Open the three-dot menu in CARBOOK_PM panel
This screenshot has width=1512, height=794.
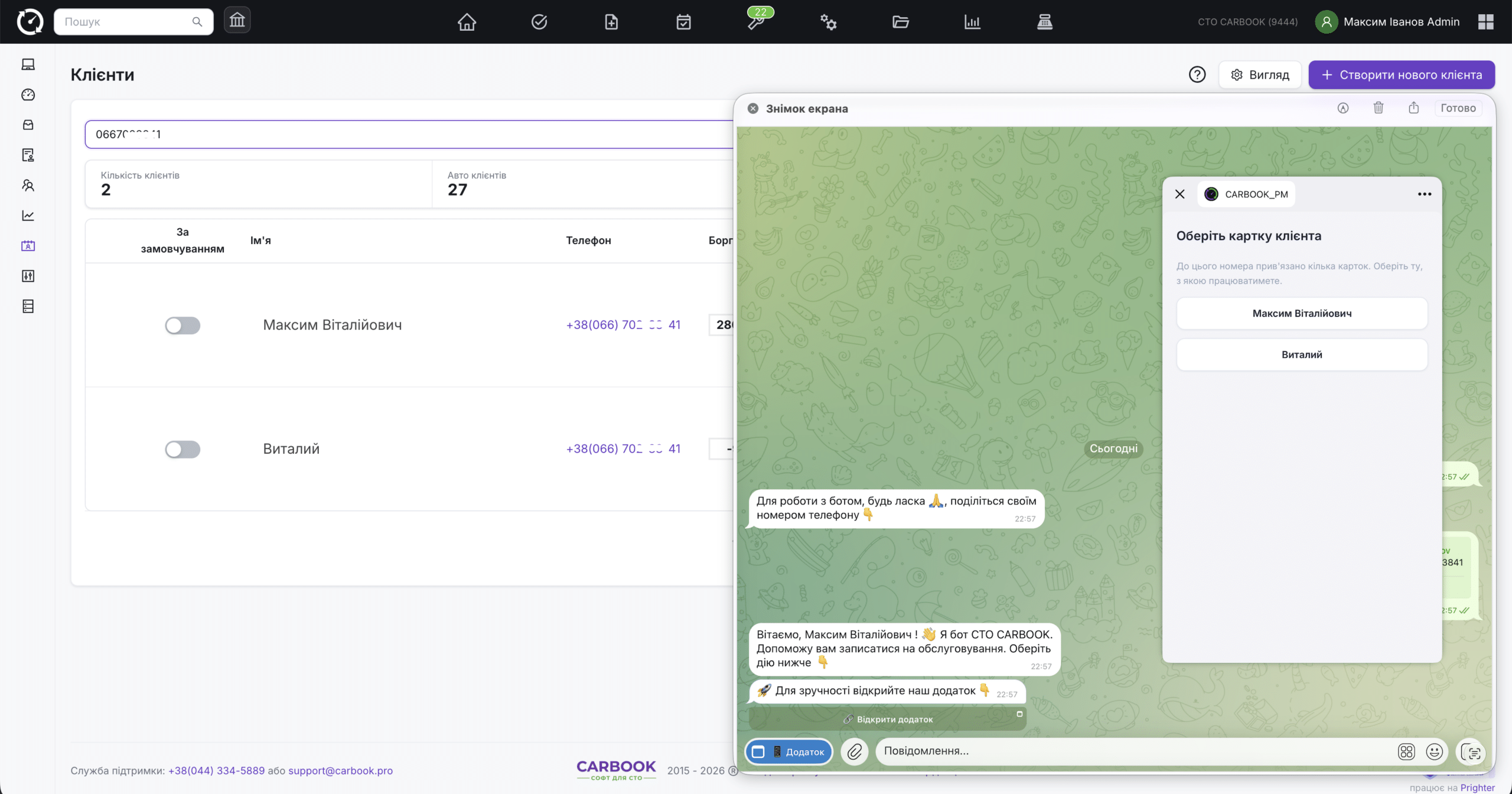tap(1425, 194)
